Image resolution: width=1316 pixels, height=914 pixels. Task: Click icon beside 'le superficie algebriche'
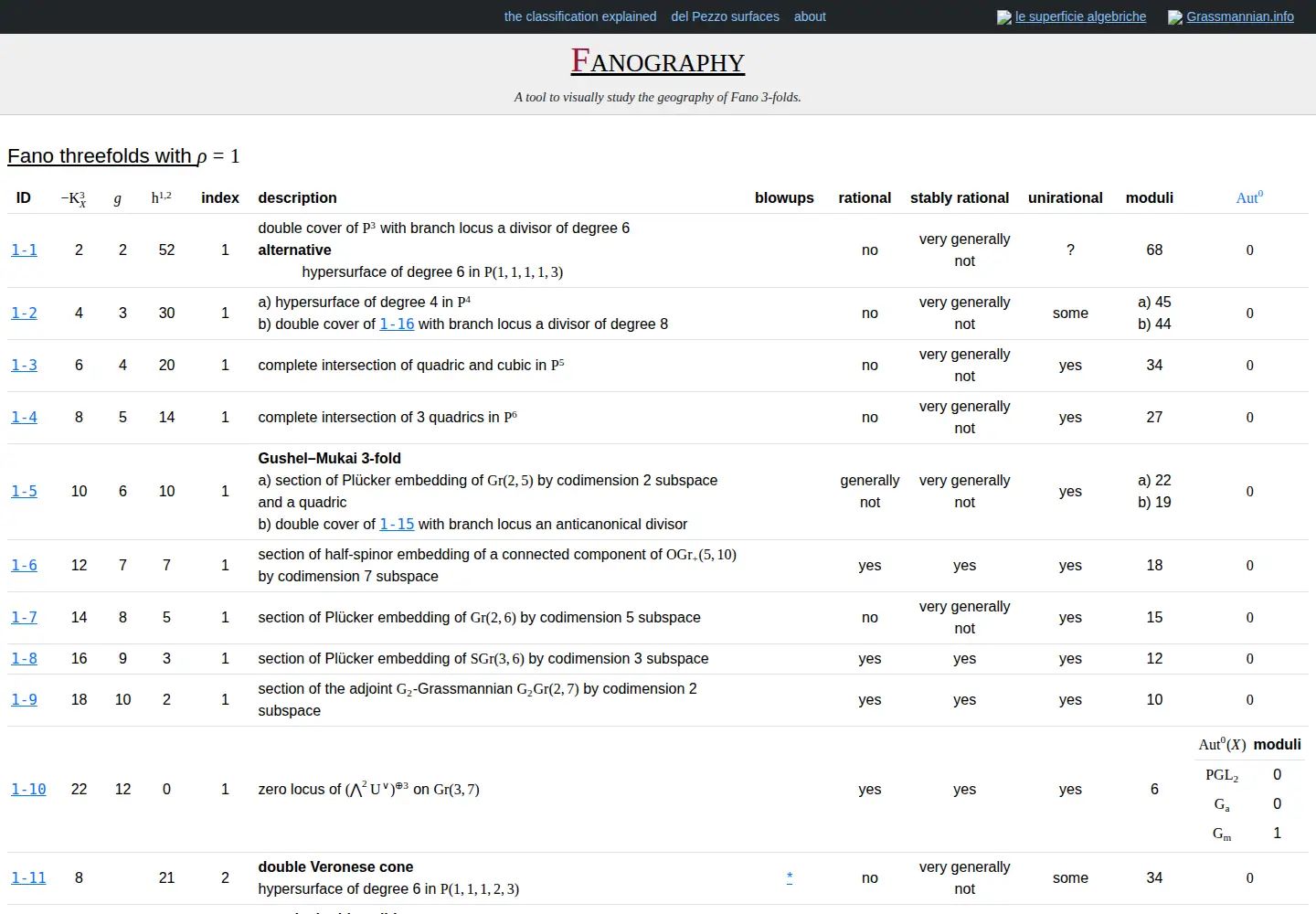1004,17
